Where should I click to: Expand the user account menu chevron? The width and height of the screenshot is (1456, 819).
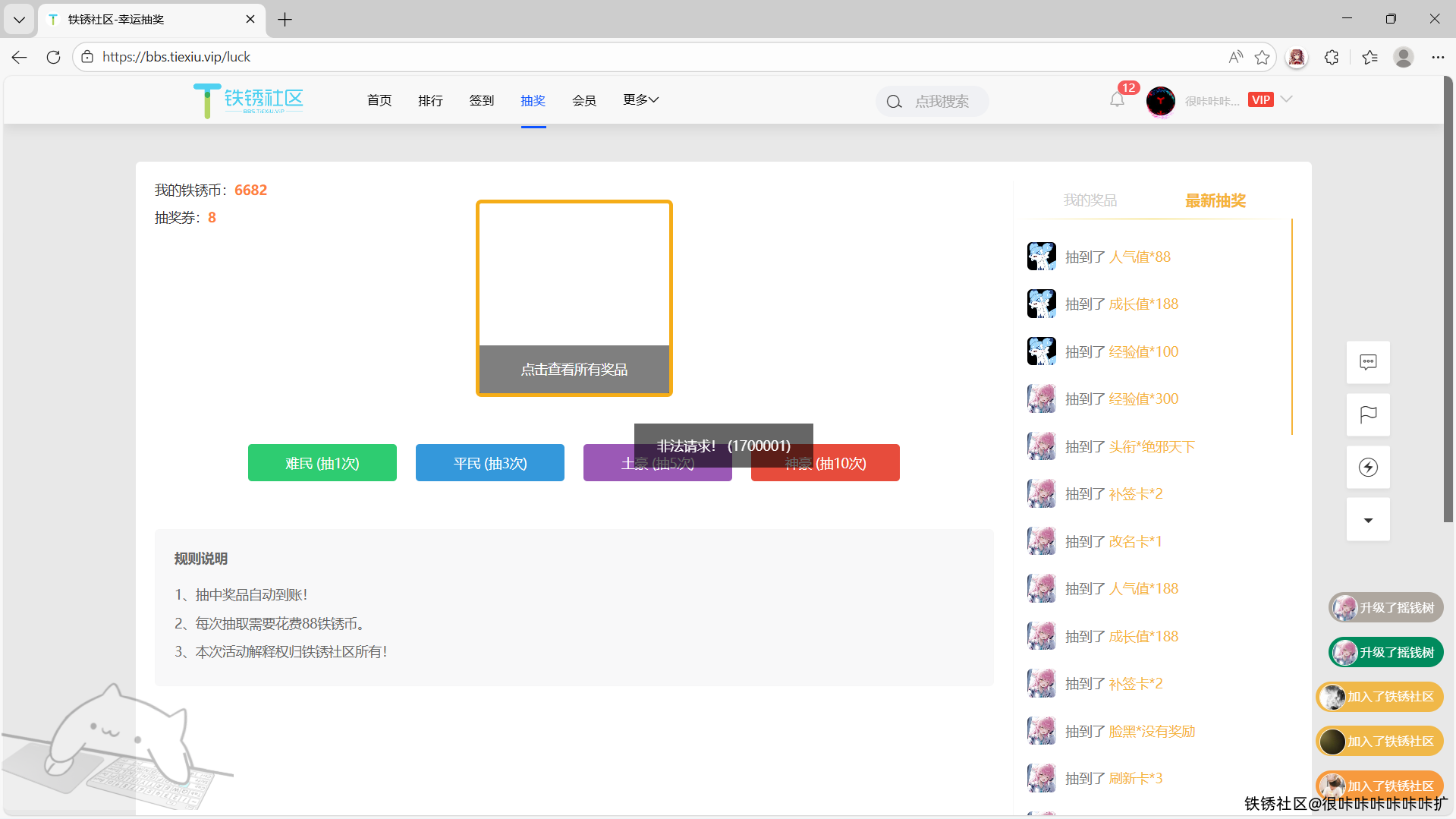pyautogui.click(x=1286, y=99)
